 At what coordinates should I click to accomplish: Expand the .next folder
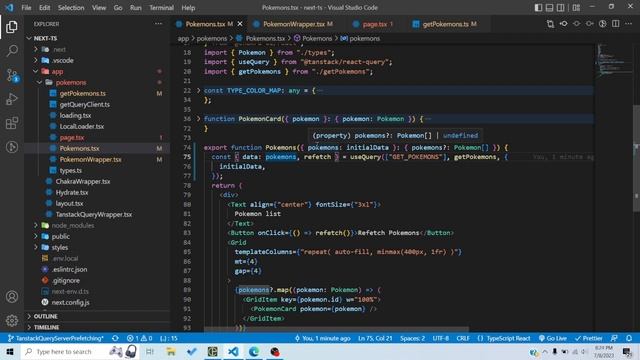pyautogui.click(x=36, y=49)
